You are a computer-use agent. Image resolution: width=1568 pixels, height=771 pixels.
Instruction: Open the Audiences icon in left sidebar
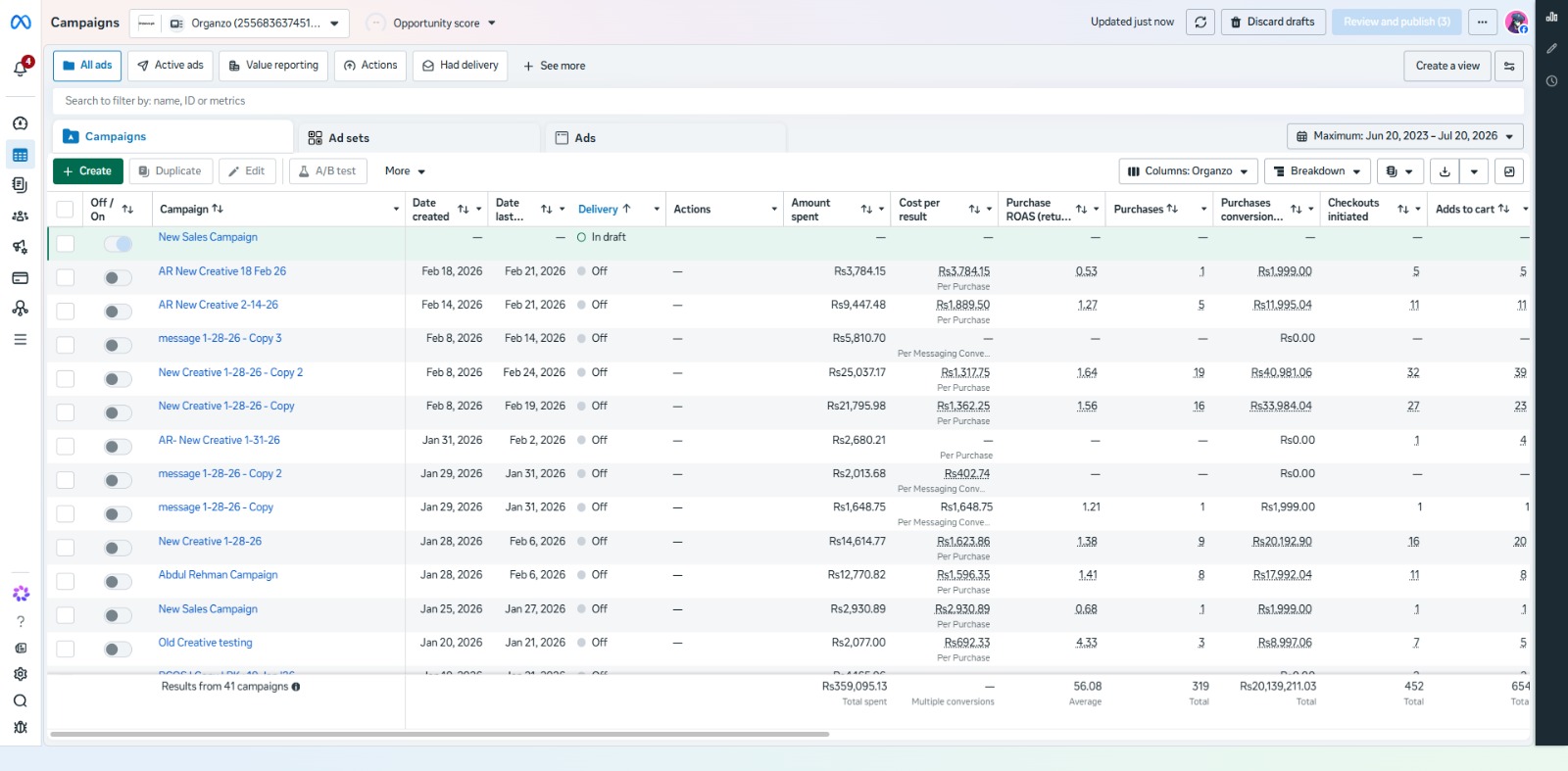click(20, 217)
